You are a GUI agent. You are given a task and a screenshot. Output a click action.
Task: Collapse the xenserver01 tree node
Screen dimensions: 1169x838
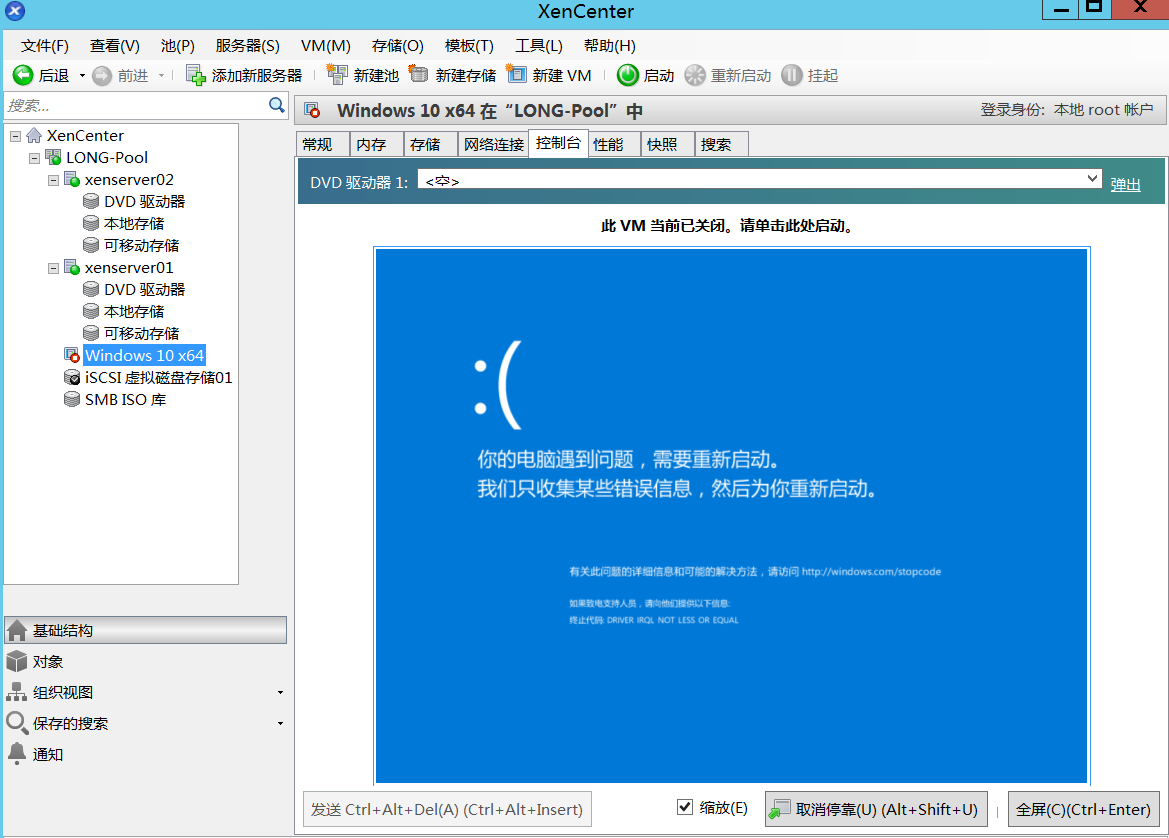point(53,268)
